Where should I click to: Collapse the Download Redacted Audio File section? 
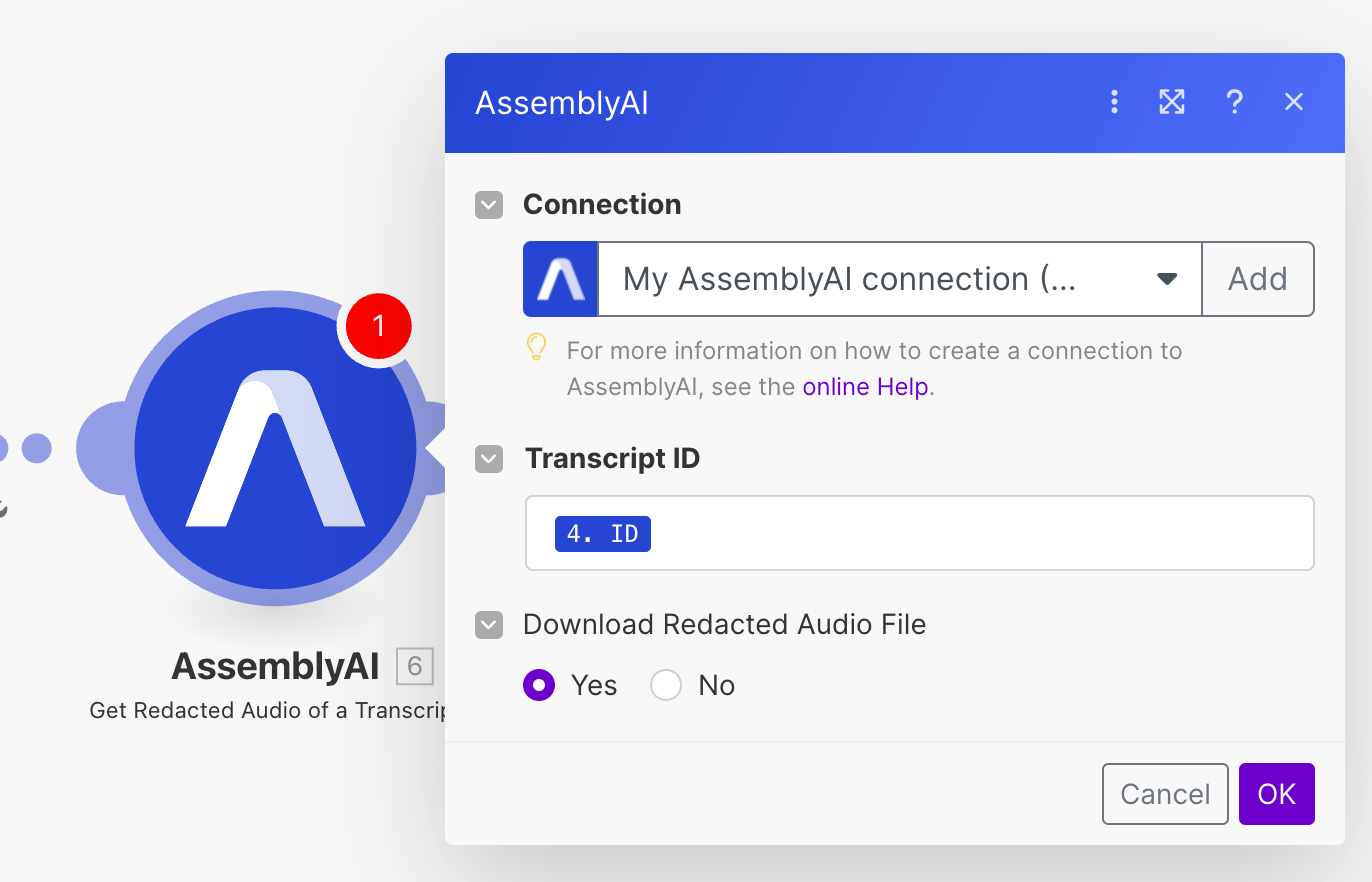click(488, 625)
